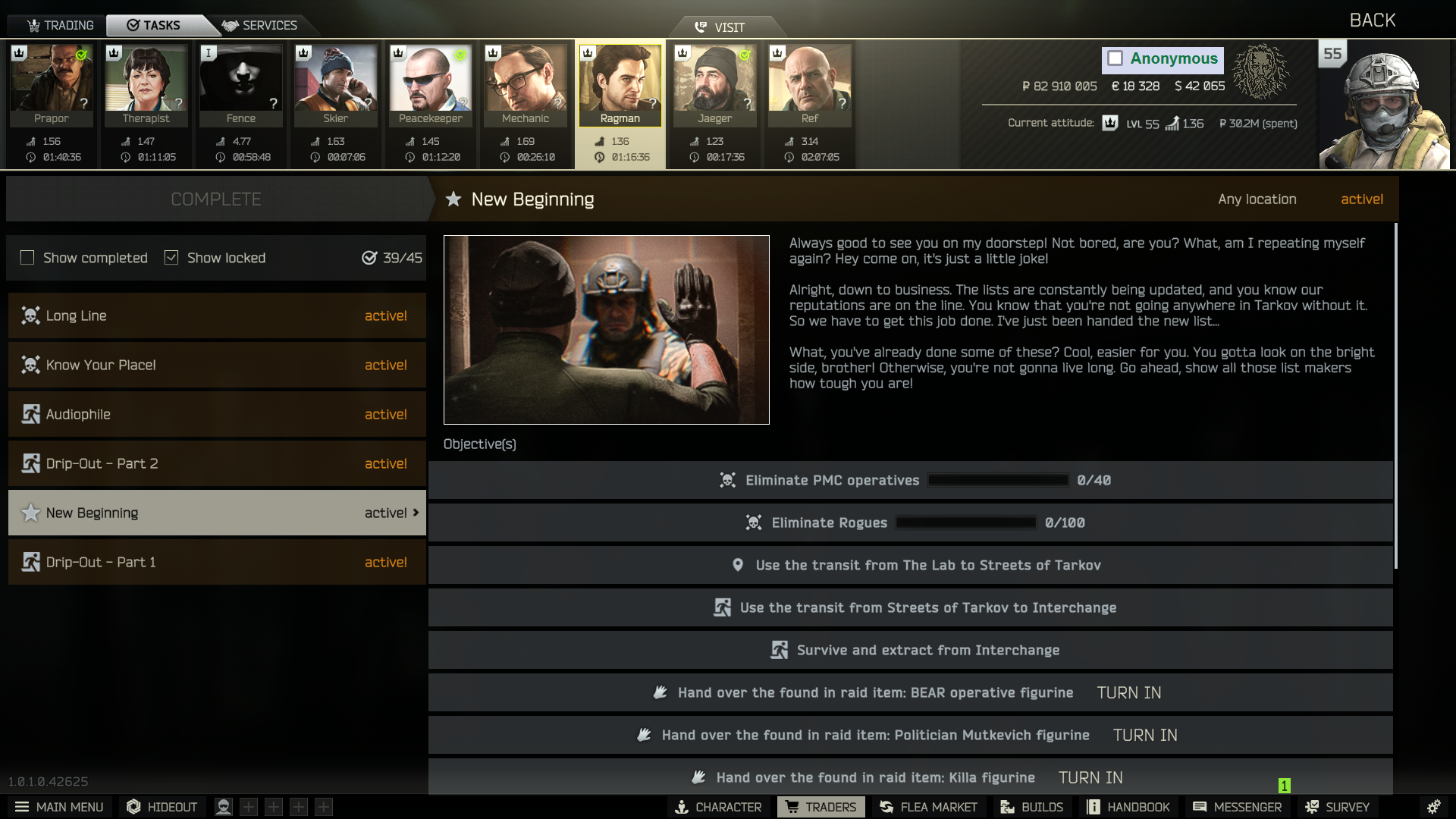Image resolution: width=1456 pixels, height=819 pixels.
Task: Click the Eliminate PMC operatives progress bar
Action: (998, 480)
